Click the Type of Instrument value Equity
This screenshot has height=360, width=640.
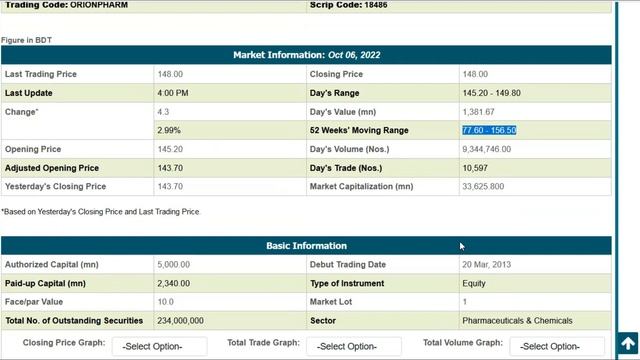pos(474,283)
